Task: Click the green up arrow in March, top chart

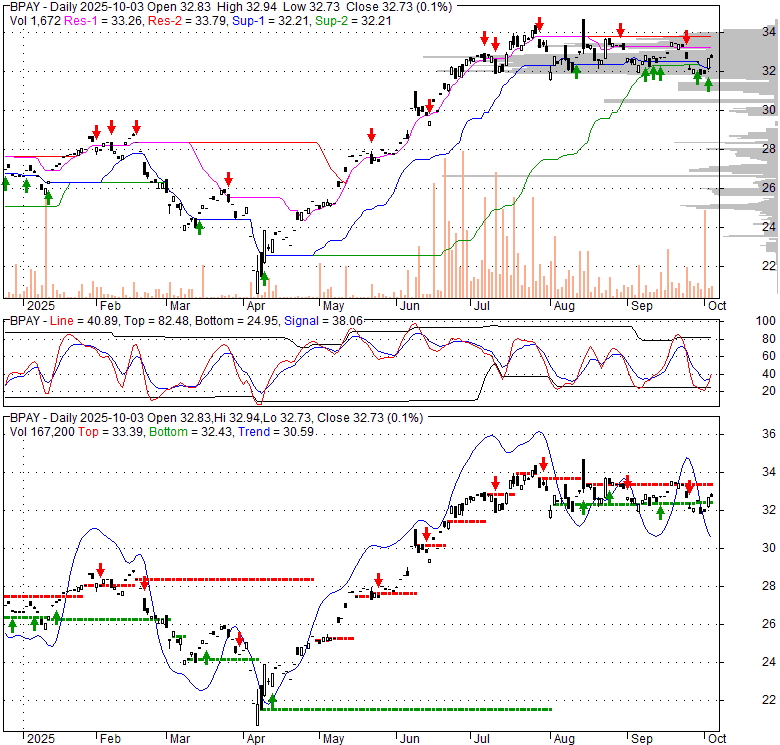Action: point(198,228)
